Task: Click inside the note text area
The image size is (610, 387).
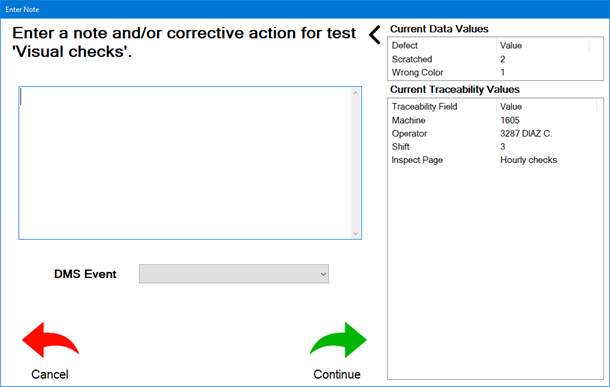Action: 185,163
